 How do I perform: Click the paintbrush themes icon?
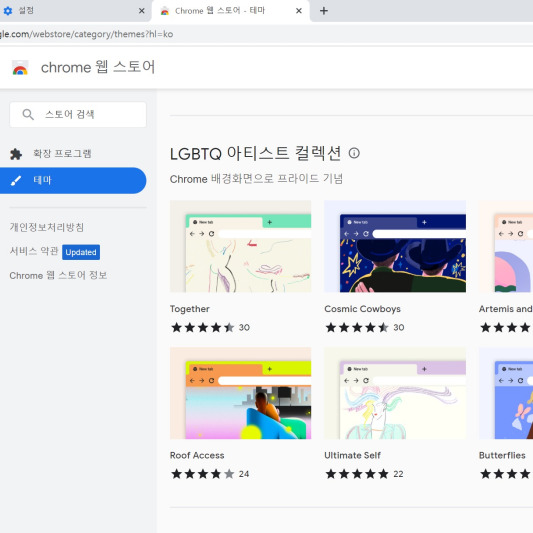click(16, 180)
